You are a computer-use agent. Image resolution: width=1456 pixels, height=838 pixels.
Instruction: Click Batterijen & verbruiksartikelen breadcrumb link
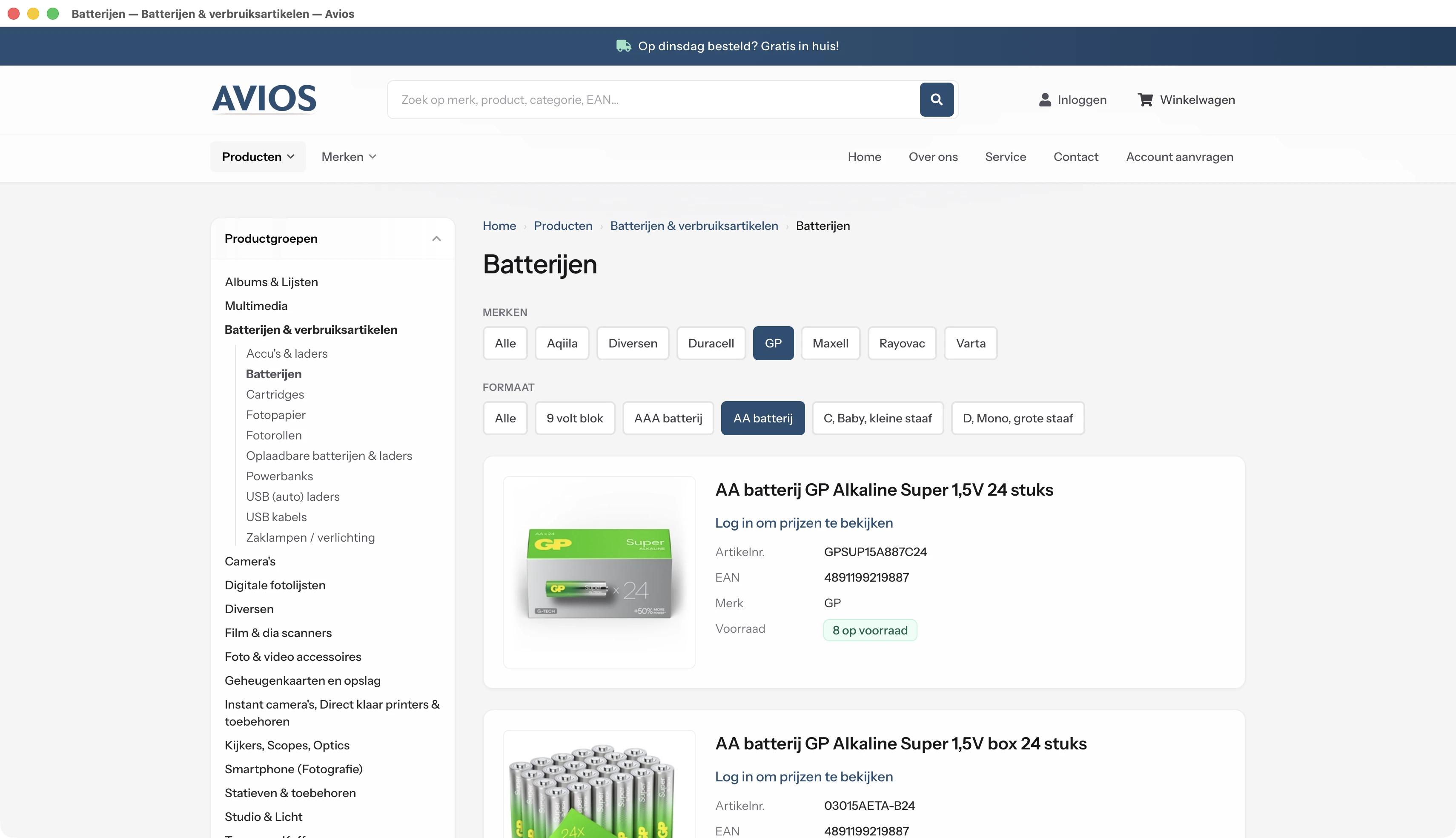[x=694, y=226]
